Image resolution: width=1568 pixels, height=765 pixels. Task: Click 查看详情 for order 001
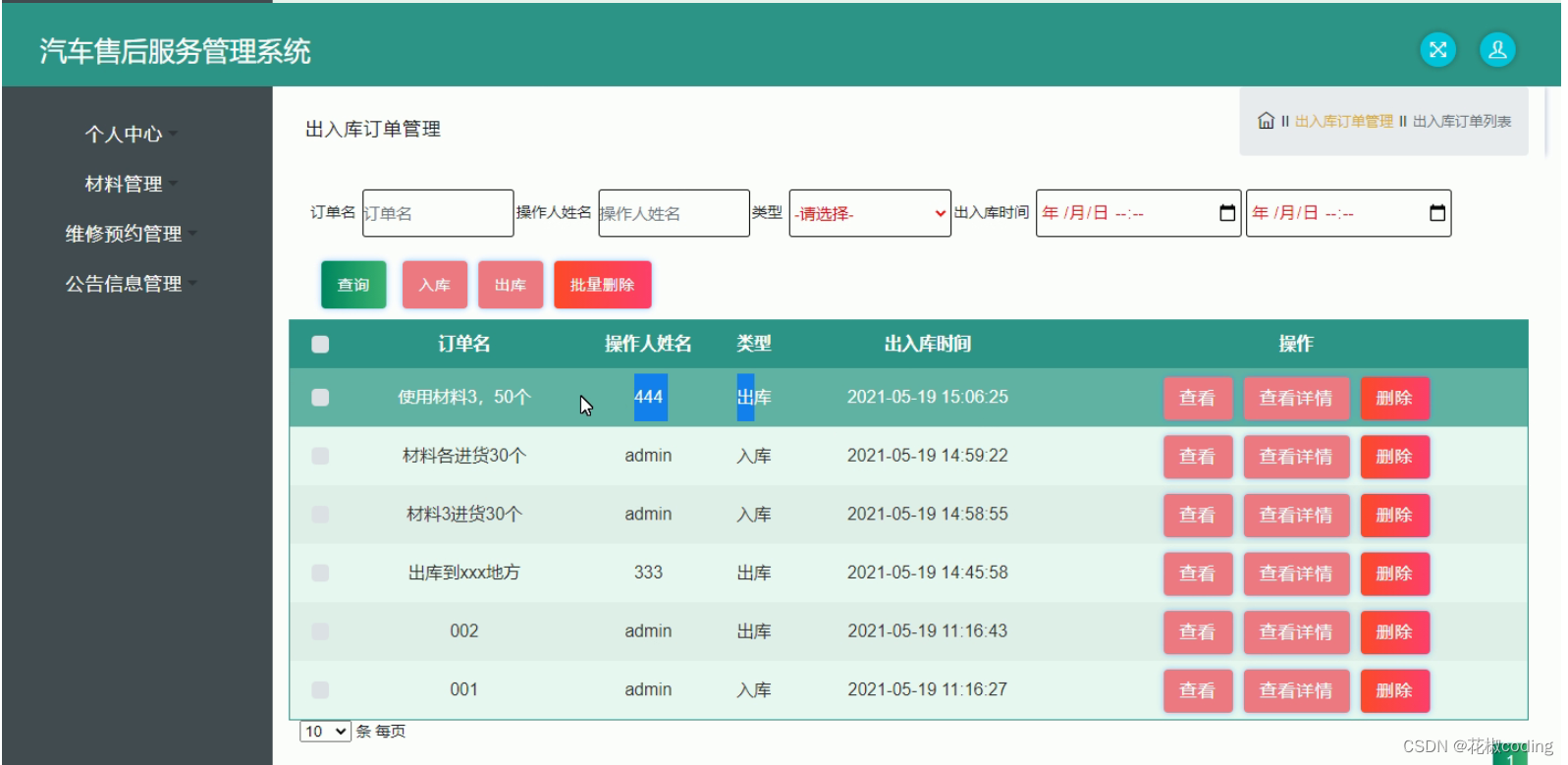pyautogui.click(x=1296, y=690)
